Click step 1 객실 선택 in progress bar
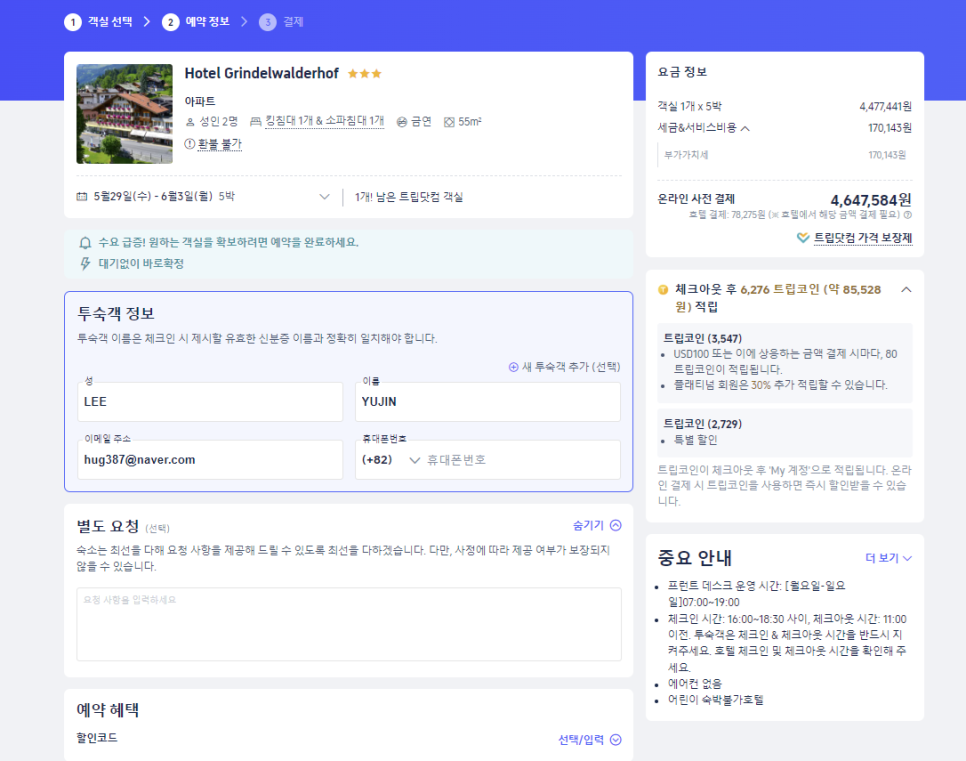 tap(99, 22)
